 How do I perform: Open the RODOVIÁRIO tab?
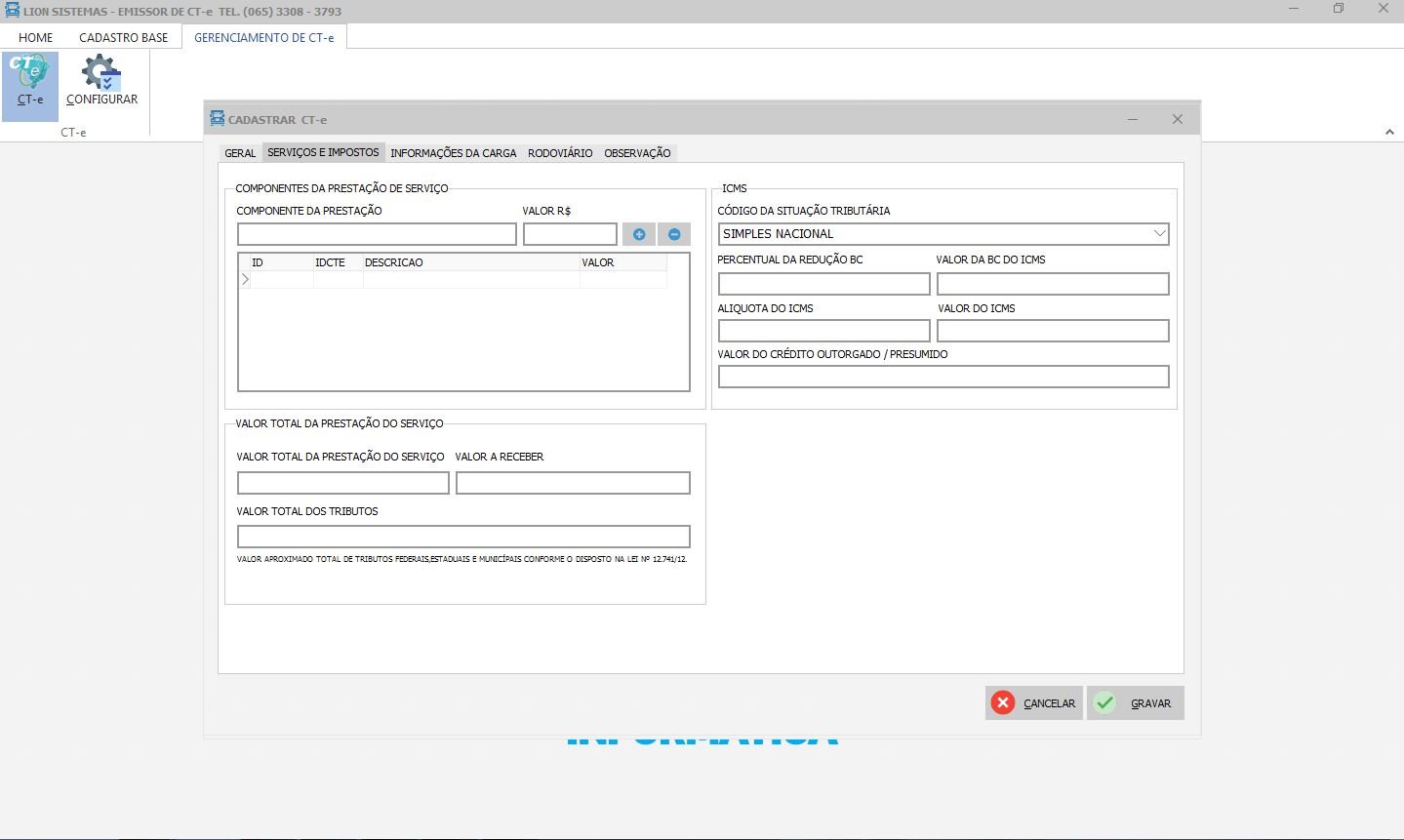click(x=560, y=153)
